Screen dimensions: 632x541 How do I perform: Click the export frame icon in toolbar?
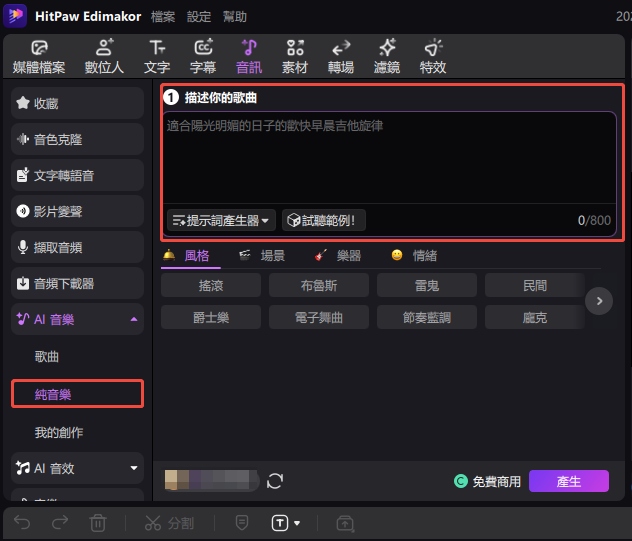click(x=345, y=523)
